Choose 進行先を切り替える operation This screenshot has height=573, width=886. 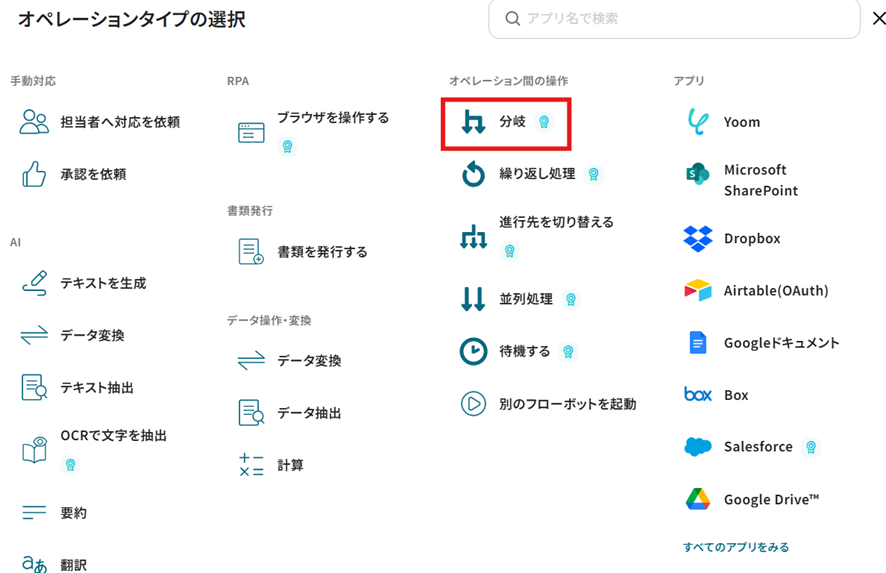[537, 236]
